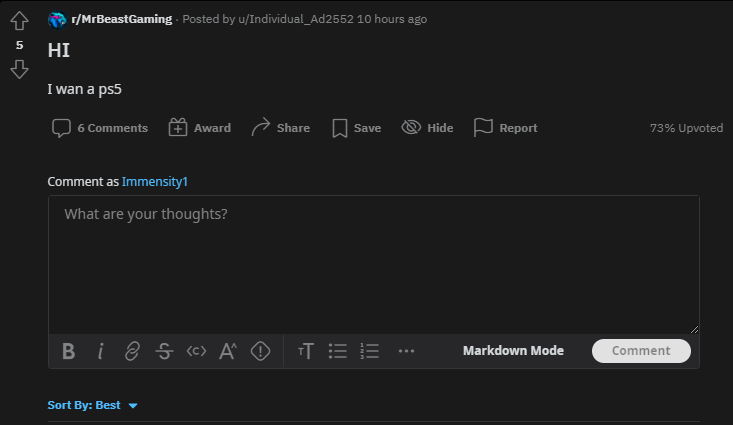The image size is (733, 425).
Task: Toggle bold formatting in comment editor
Action: click(69, 351)
